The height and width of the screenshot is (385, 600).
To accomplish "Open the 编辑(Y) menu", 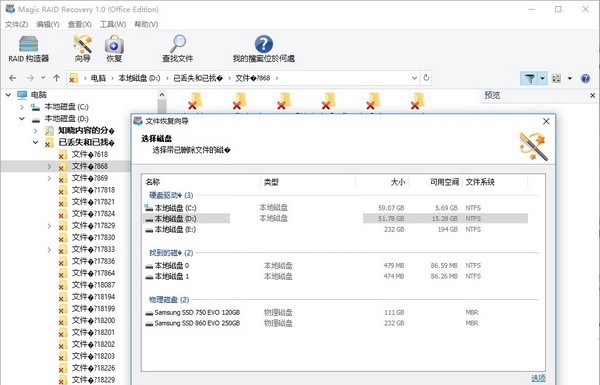I will tap(48, 24).
